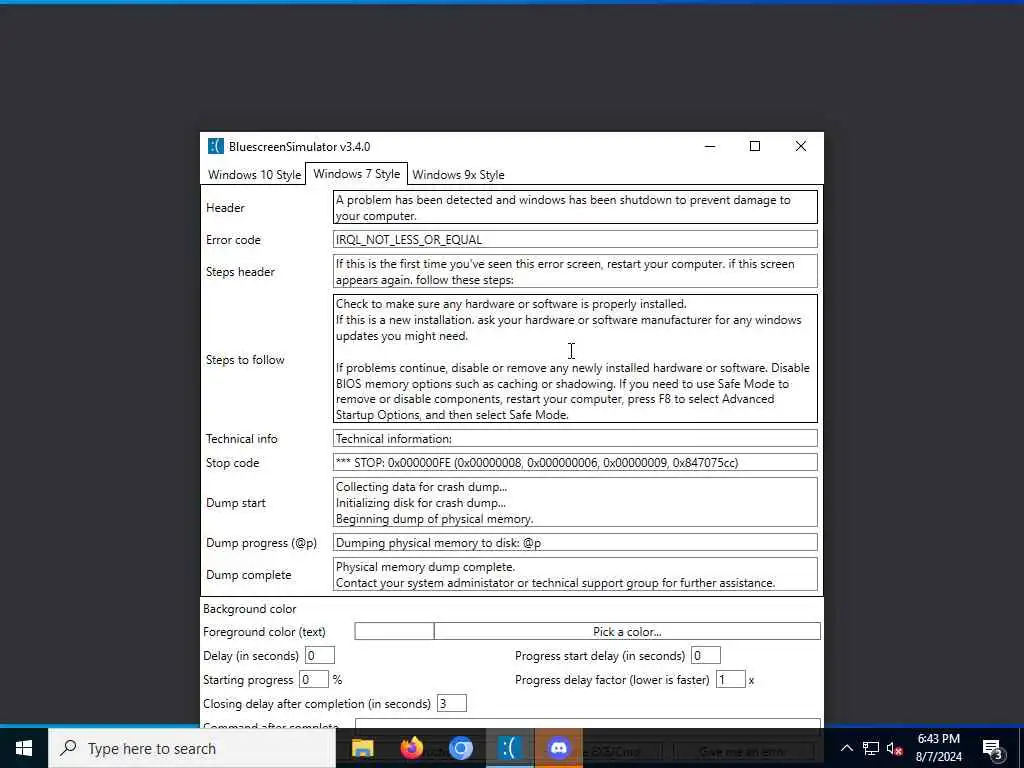
Task: Set the Delay (in seconds) field
Action: (x=319, y=656)
